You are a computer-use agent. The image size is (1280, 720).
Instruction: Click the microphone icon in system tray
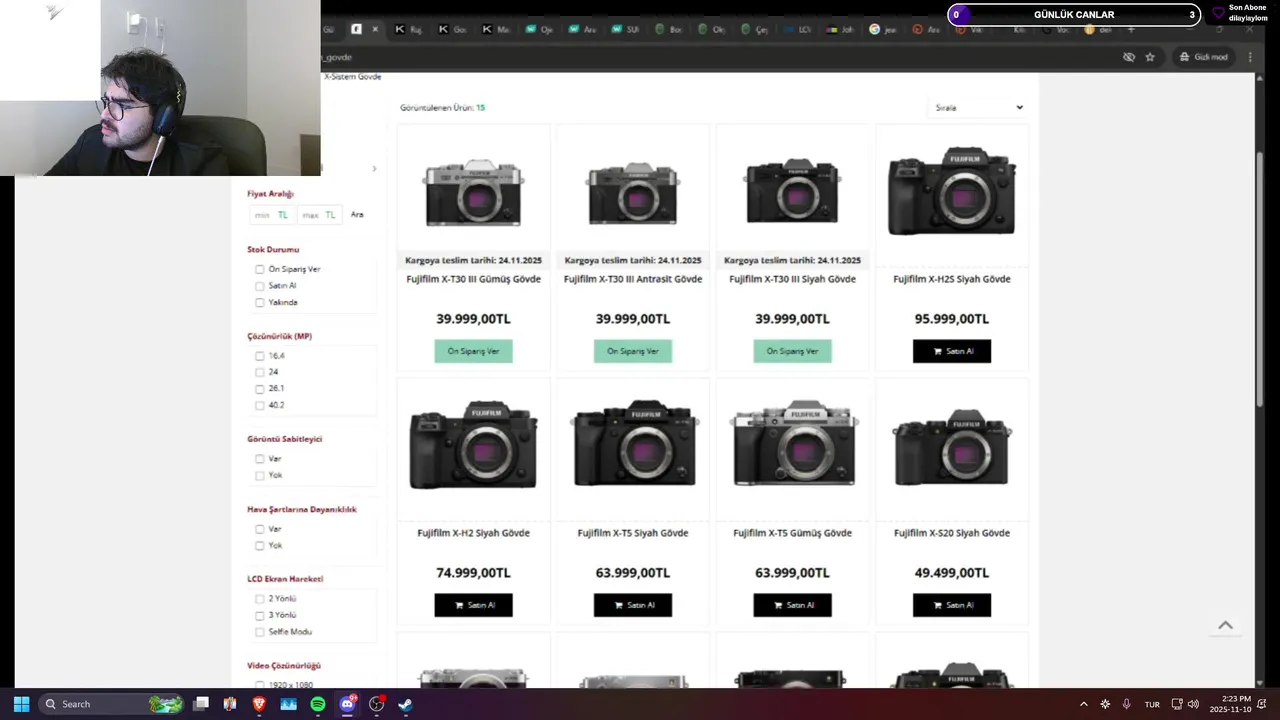pos(1127,704)
